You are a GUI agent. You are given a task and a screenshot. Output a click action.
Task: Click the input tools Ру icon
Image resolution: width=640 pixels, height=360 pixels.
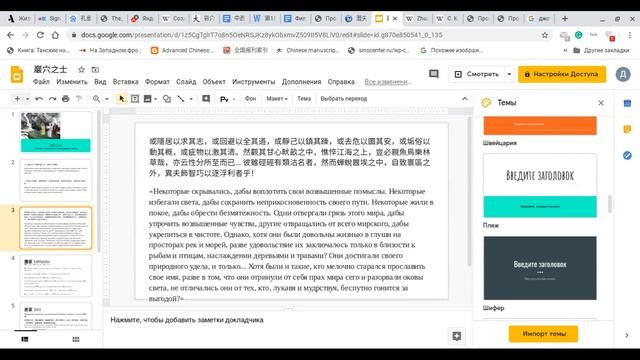(x=224, y=99)
